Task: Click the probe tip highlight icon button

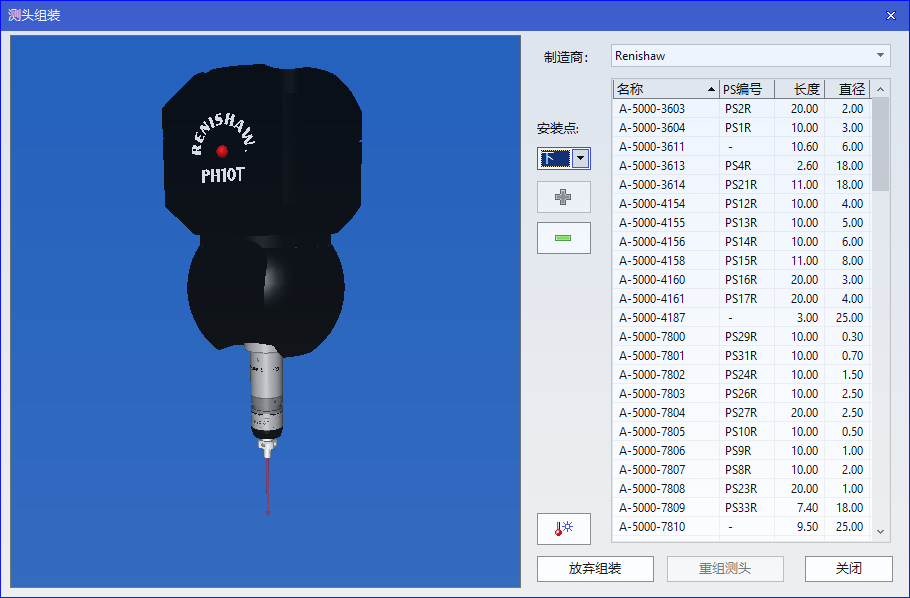Action: (564, 529)
